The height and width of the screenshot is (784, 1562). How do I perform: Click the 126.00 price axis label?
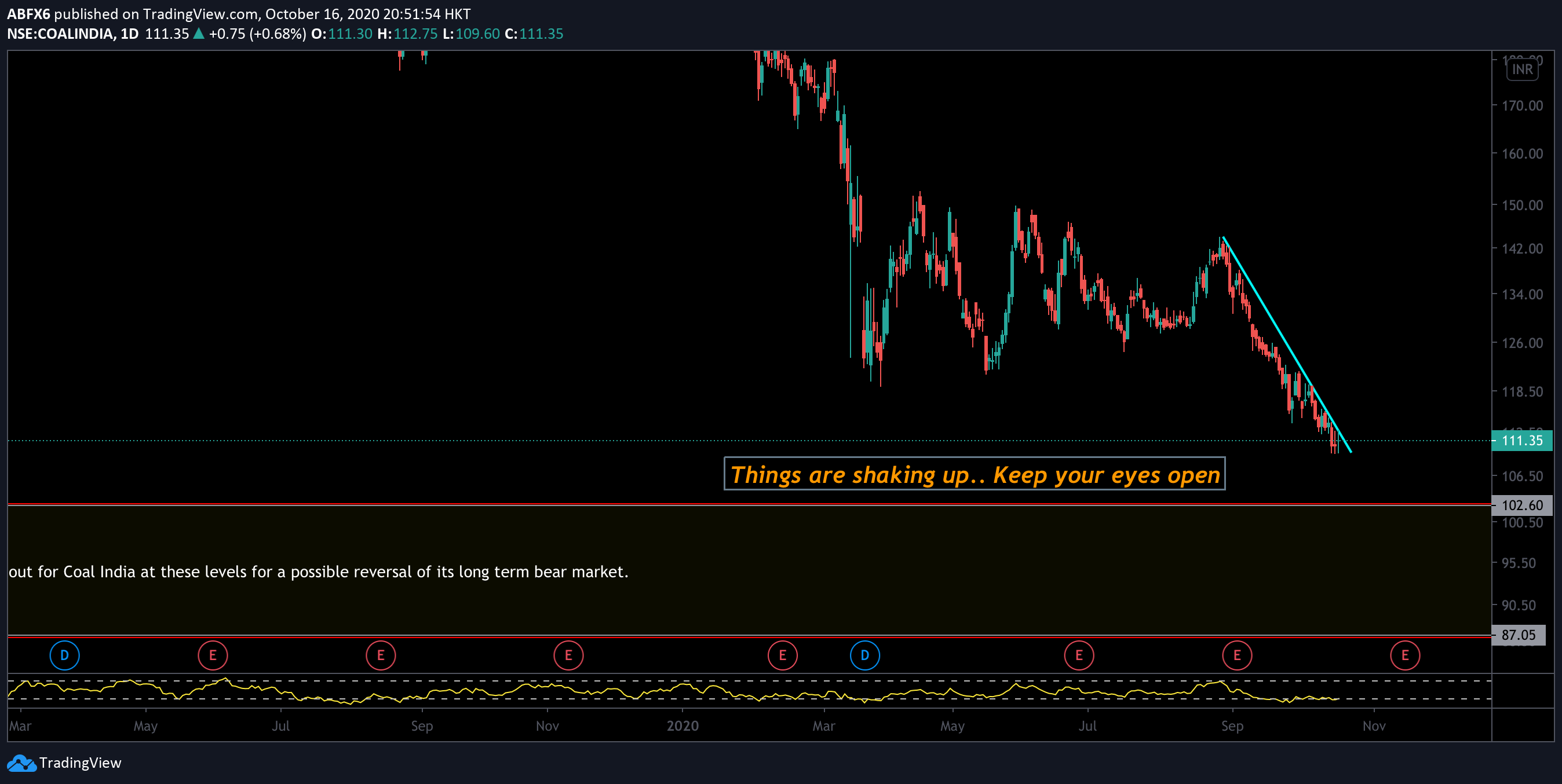pyautogui.click(x=1522, y=343)
